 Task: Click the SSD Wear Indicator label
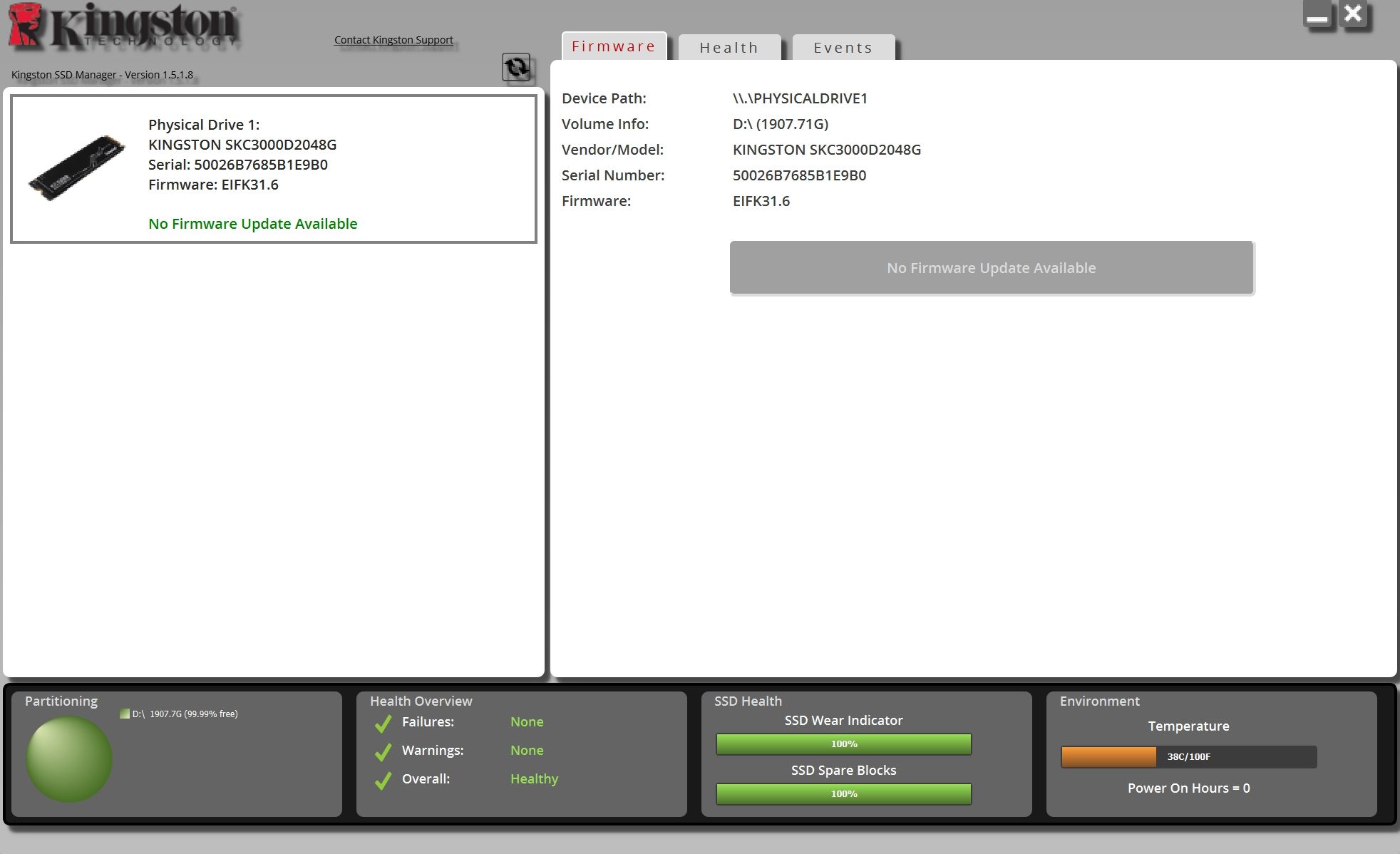coord(844,721)
